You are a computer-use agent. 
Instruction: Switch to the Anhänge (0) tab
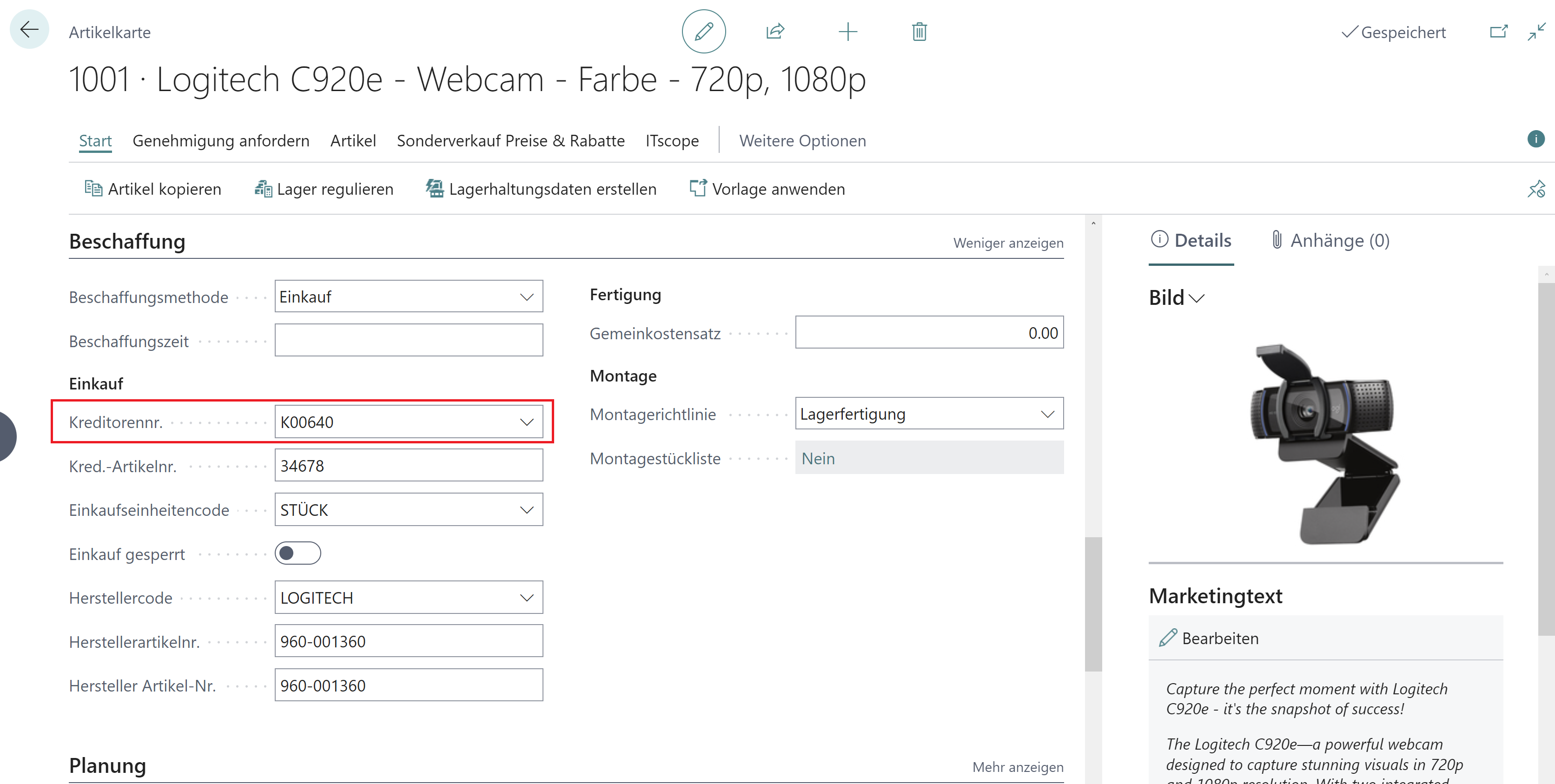click(x=1330, y=240)
